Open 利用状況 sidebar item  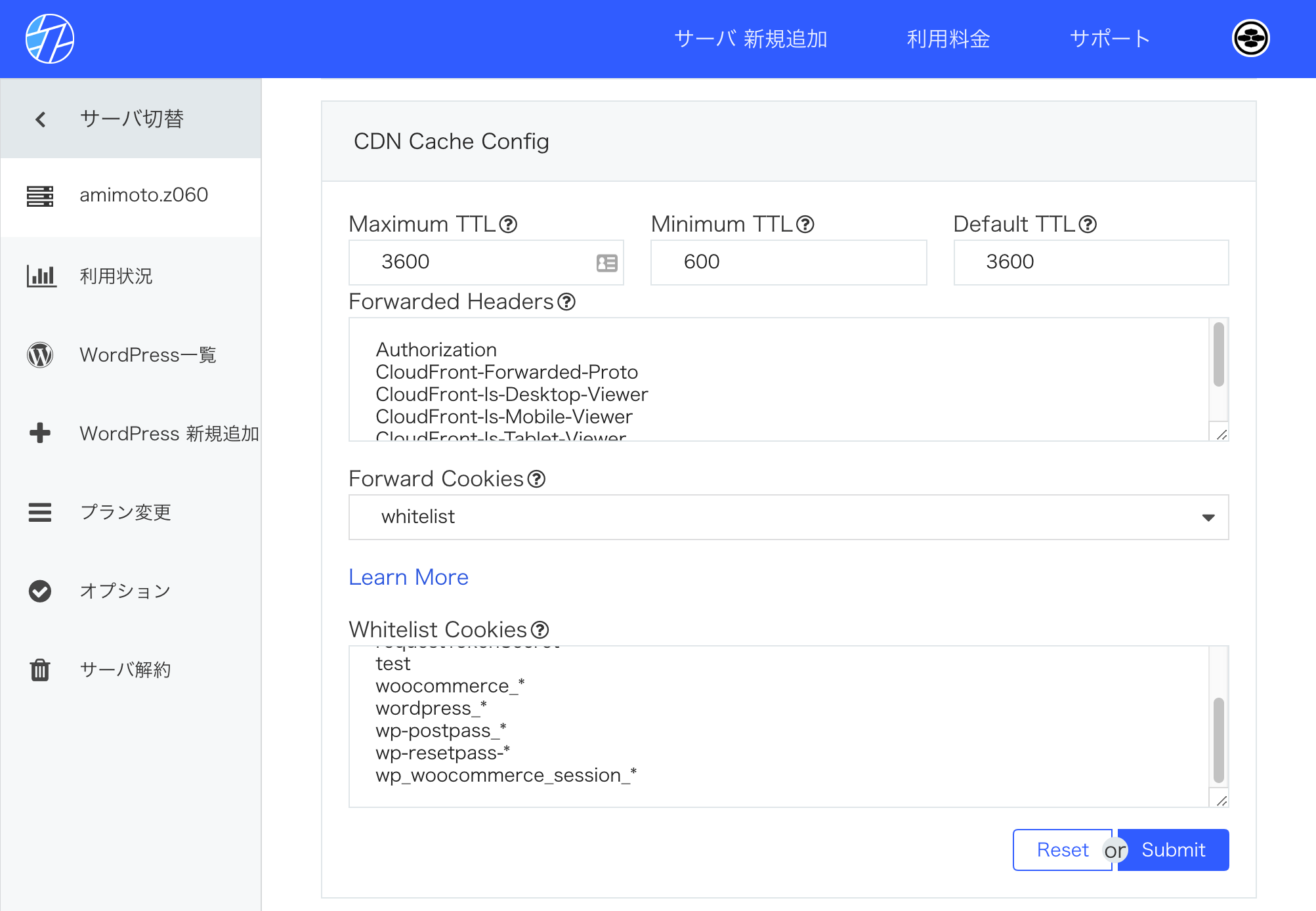[131, 276]
